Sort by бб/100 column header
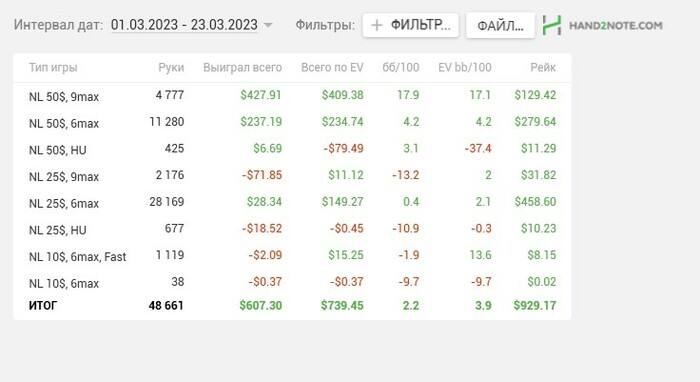This screenshot has width=700, height=382. pos(400,67)
